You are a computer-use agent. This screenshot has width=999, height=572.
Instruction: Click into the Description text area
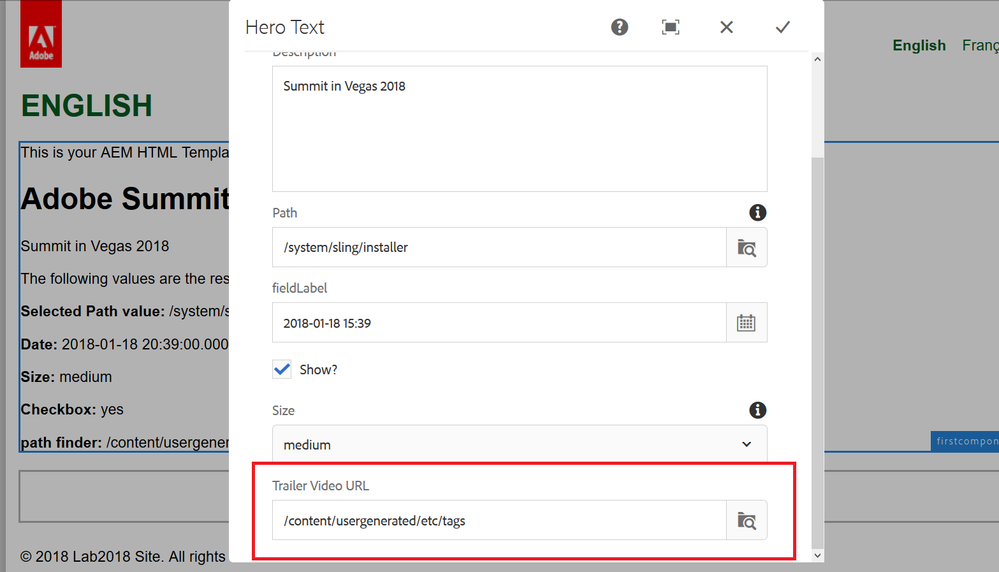(x=519, y=128)
